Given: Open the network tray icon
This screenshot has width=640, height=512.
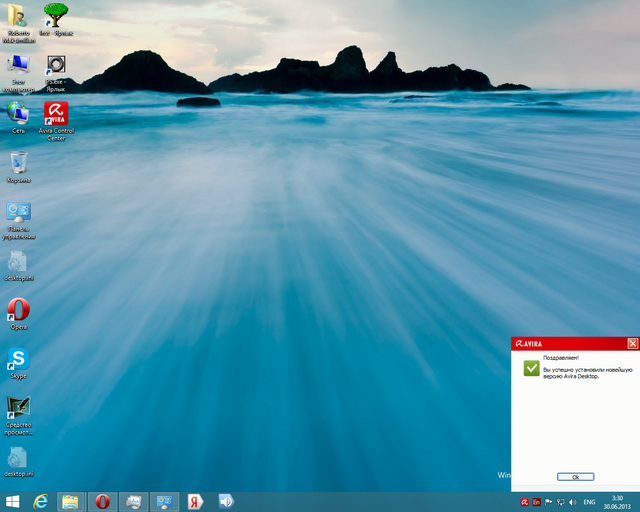Looking at the screenshot, I should coord(561,502).
